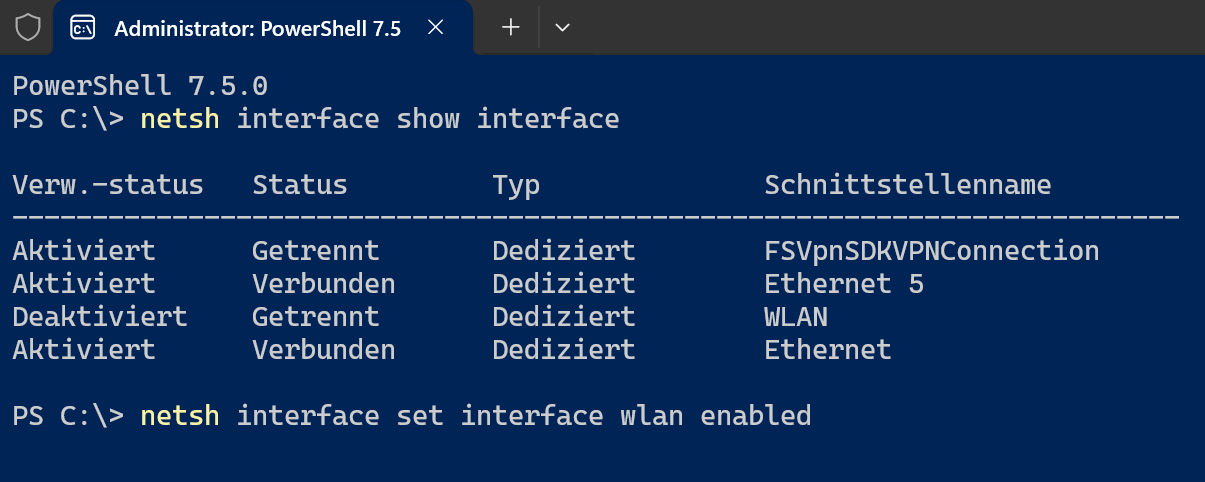Click the Schnittstellenname column header
This screenshot has width=1205, height=482.
(x=907, y=185)
